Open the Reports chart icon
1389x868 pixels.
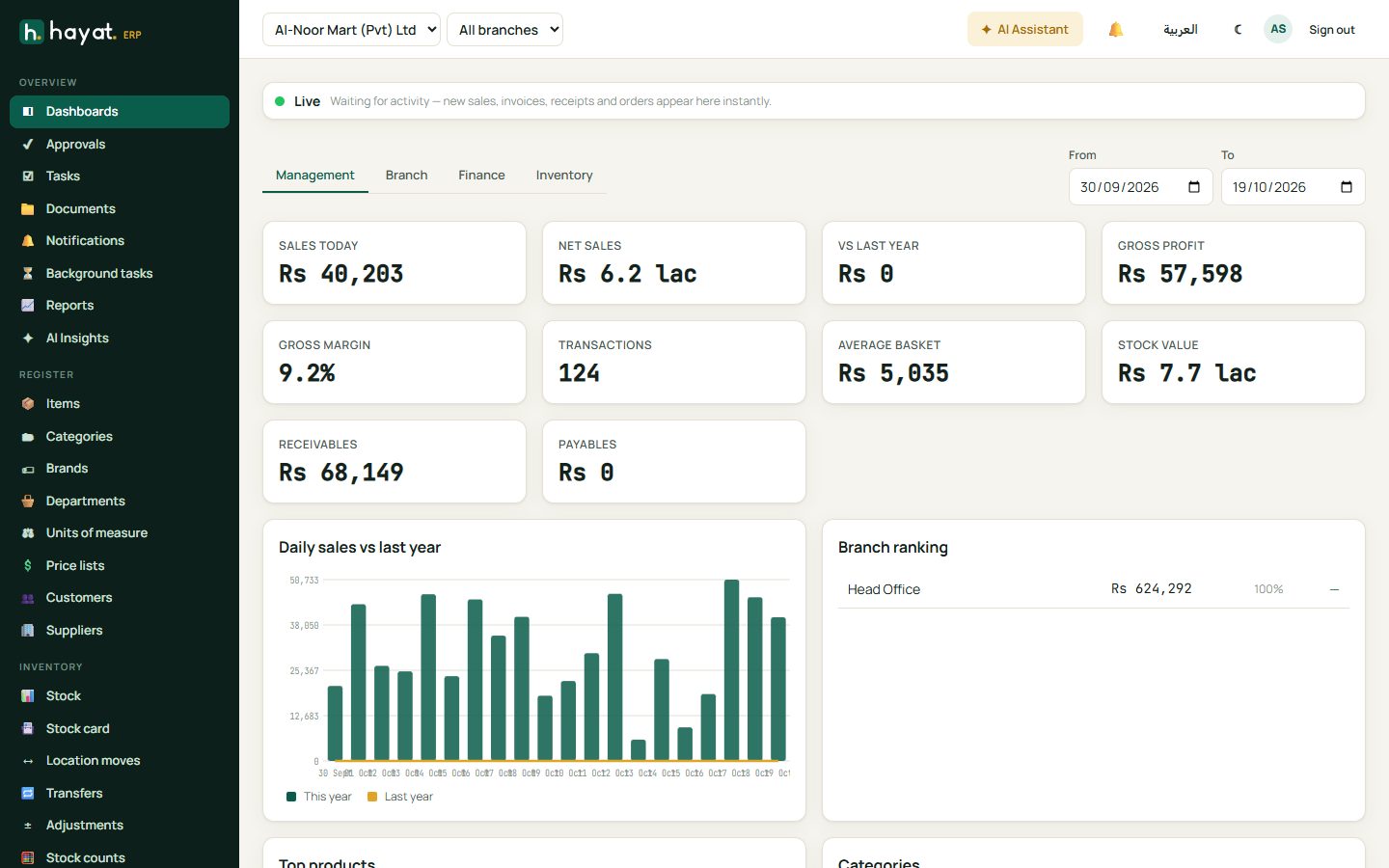point(28,306)
